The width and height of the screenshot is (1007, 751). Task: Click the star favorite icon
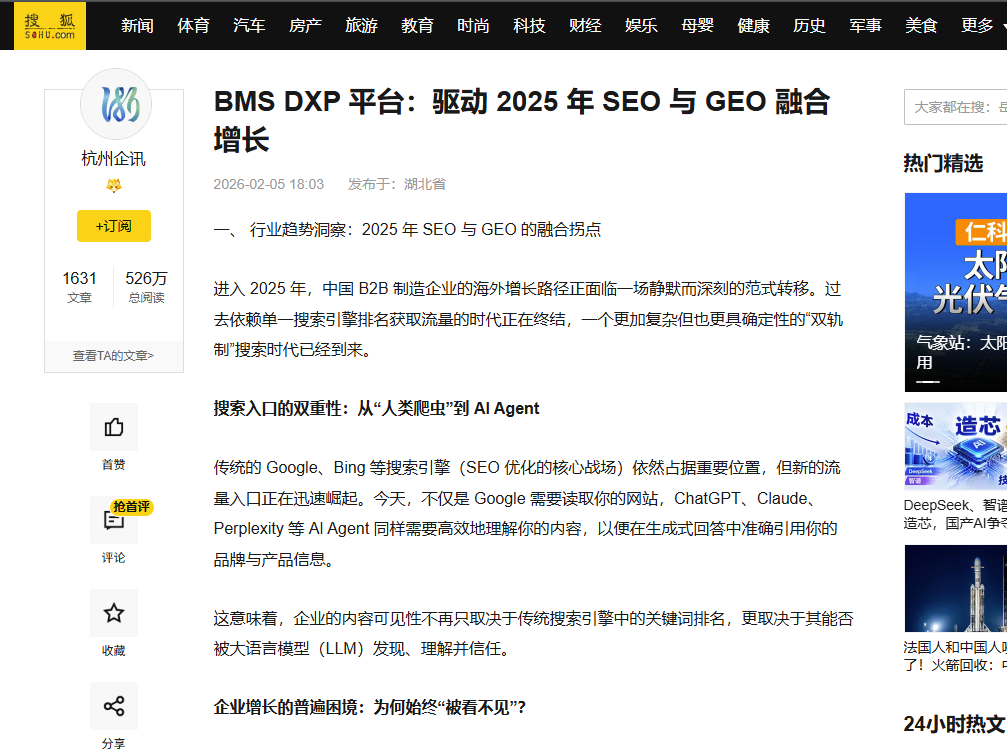(114, 613)
